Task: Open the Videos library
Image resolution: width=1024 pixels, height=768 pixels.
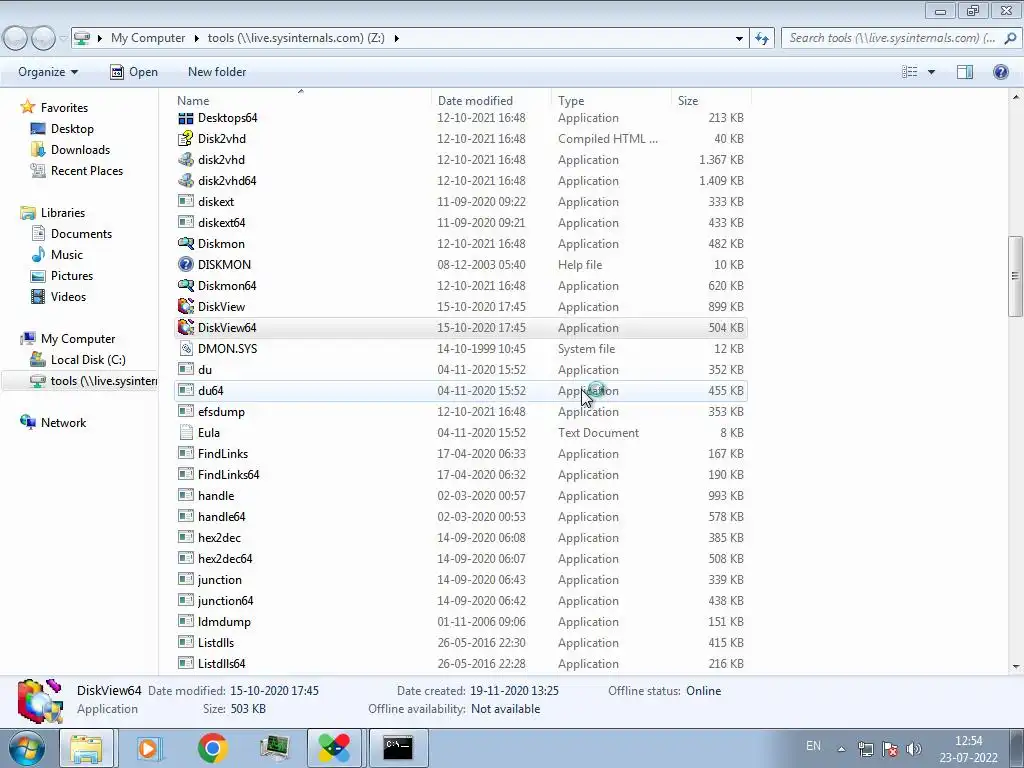Action: tap(68, 296)
